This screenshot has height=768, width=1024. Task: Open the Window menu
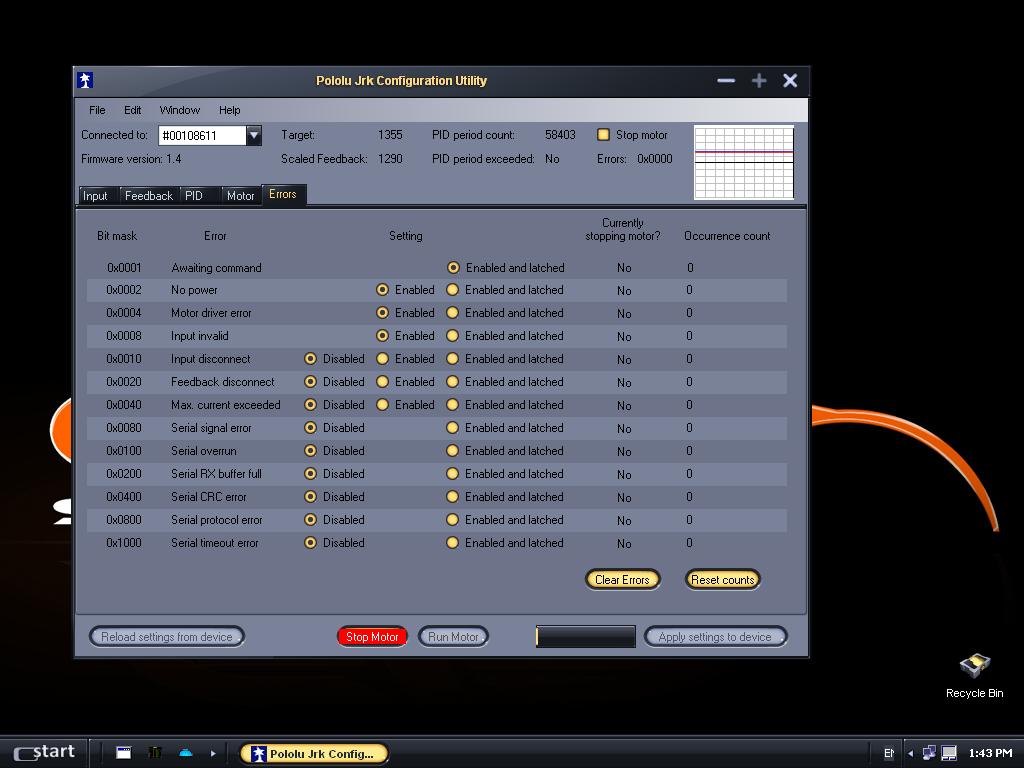point(180,110)
